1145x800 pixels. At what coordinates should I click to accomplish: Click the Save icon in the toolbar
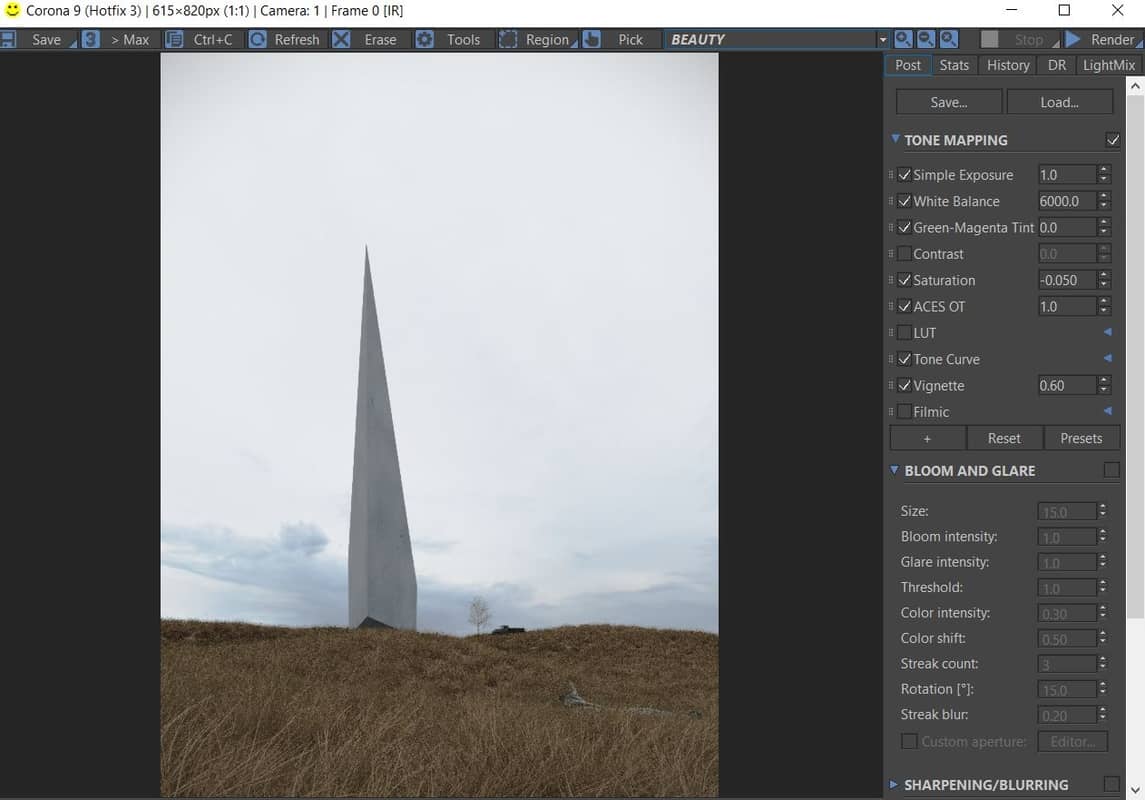[9, 39]
